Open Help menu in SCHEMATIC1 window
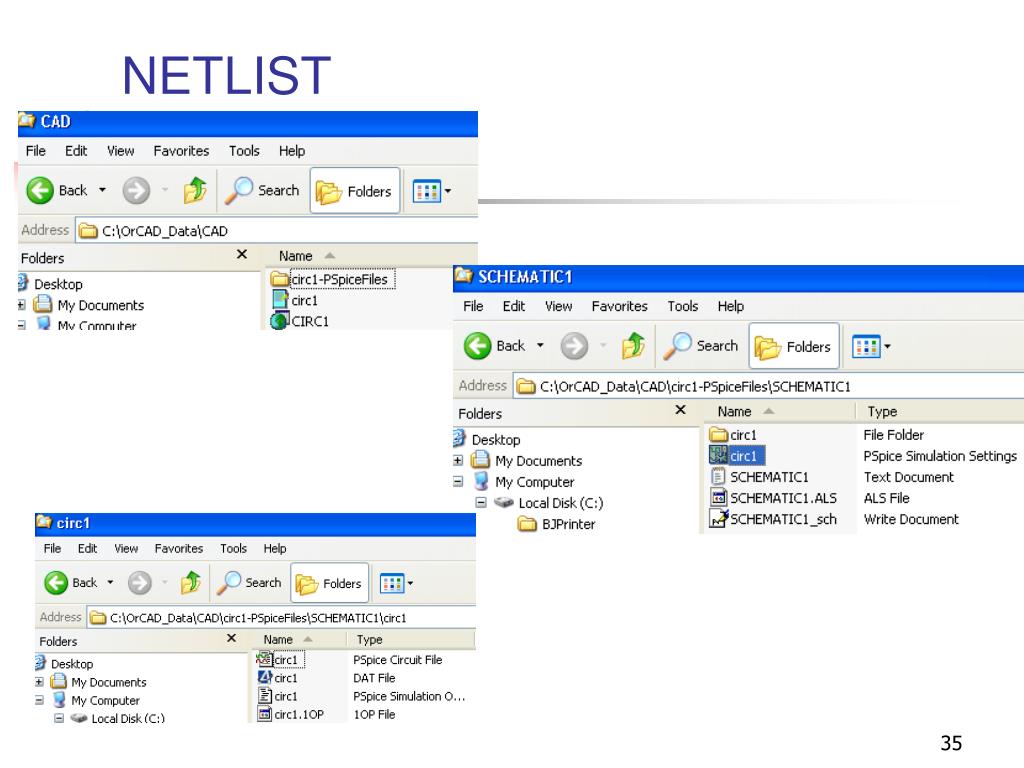 tap(730, 306)
